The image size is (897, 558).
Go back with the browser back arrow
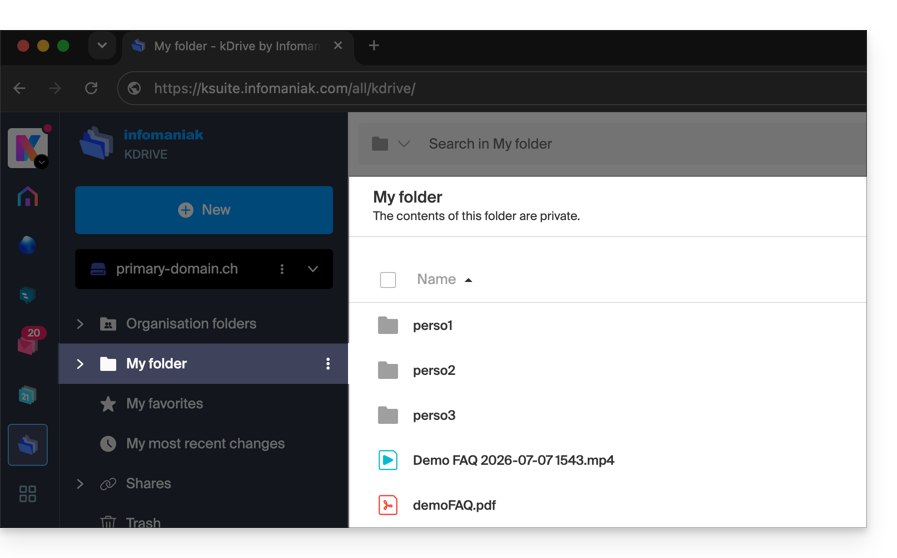(x=19, y=88)
